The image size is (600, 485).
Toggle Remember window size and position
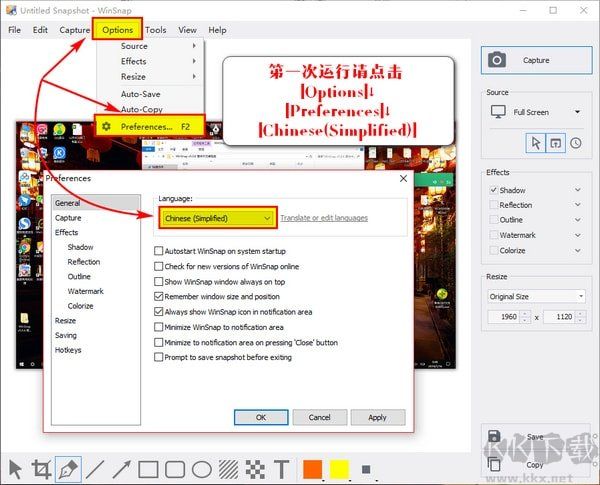[160, 296]
